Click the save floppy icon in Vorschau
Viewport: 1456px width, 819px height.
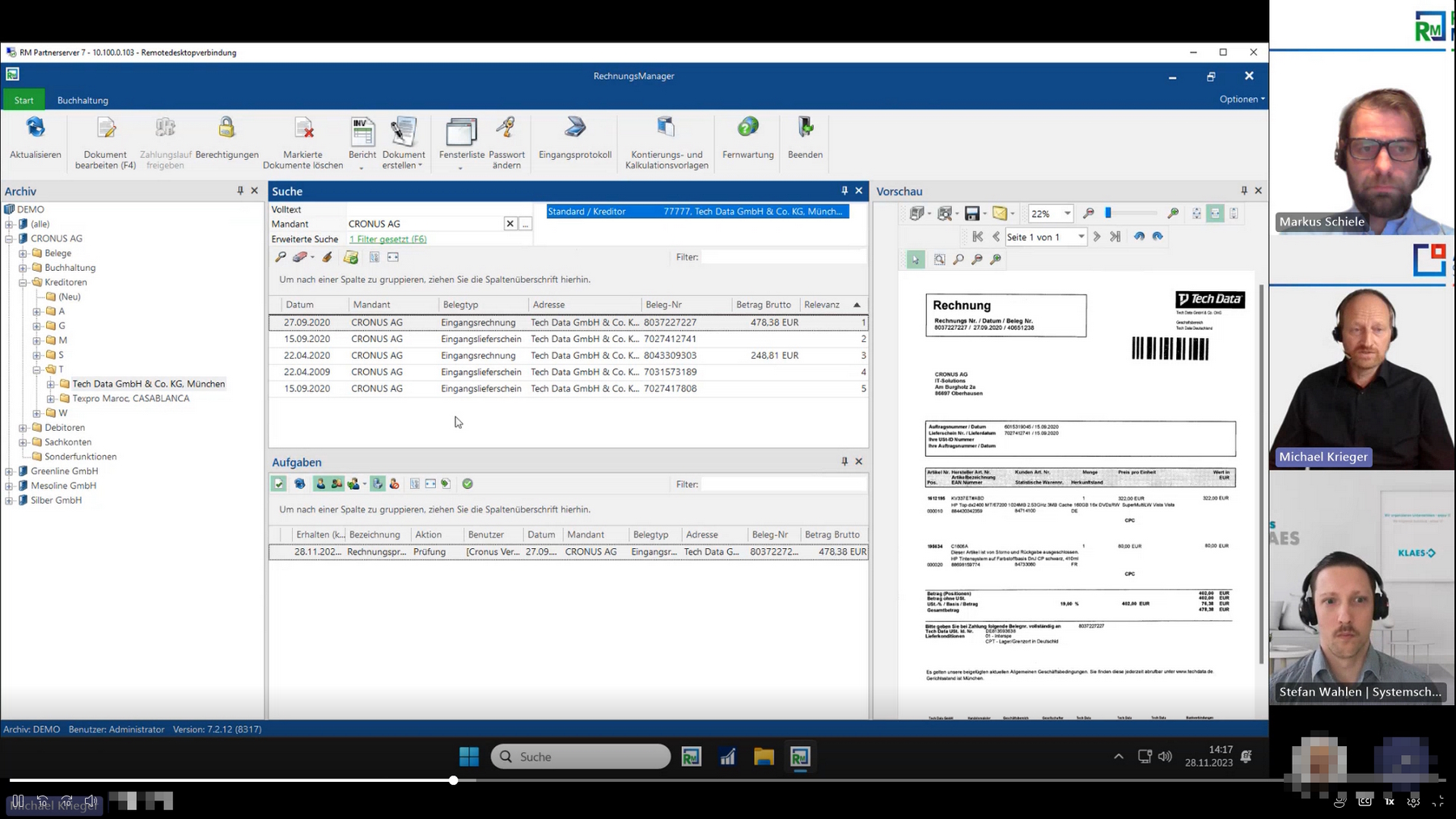972,213
